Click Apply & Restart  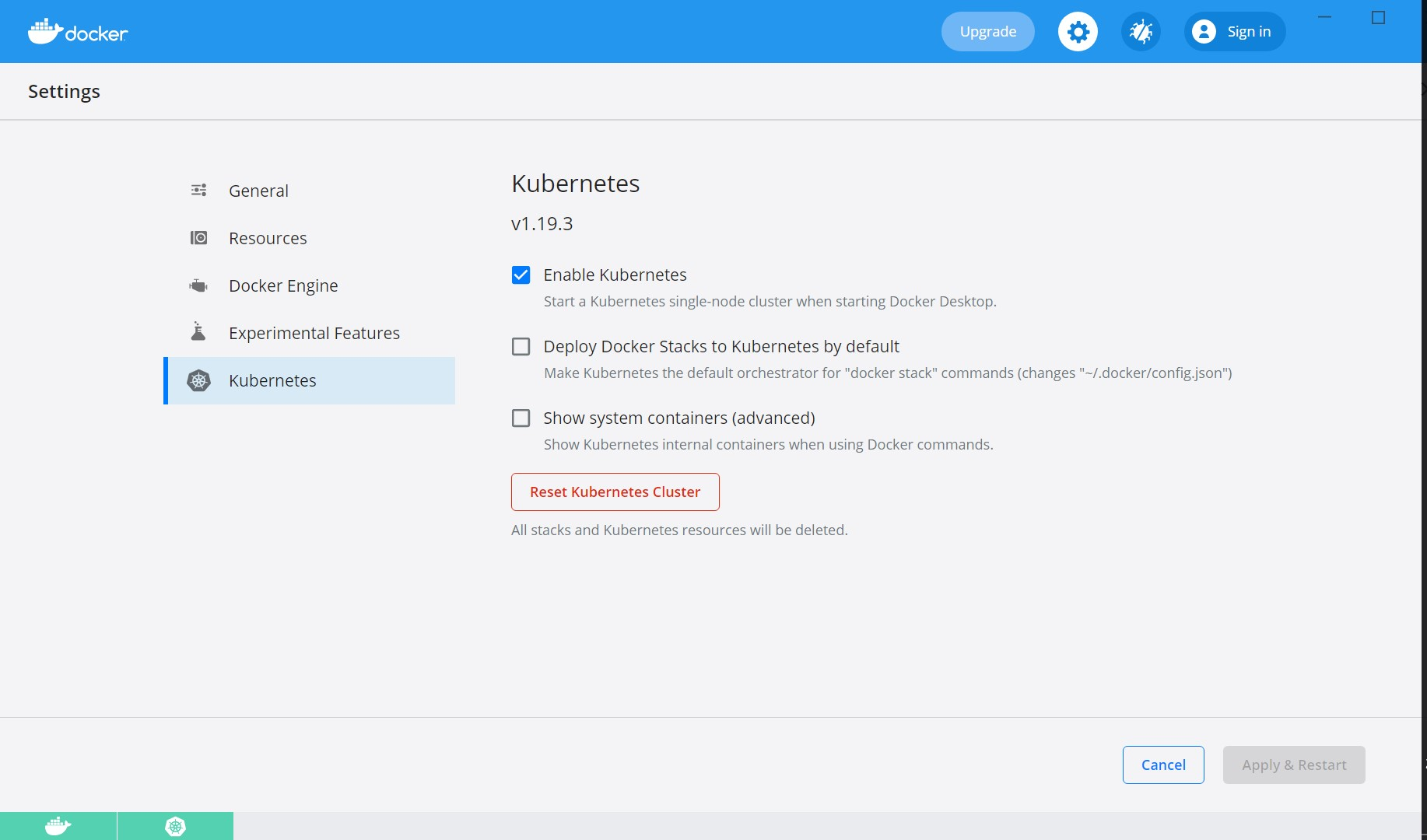pos(1293,765)
